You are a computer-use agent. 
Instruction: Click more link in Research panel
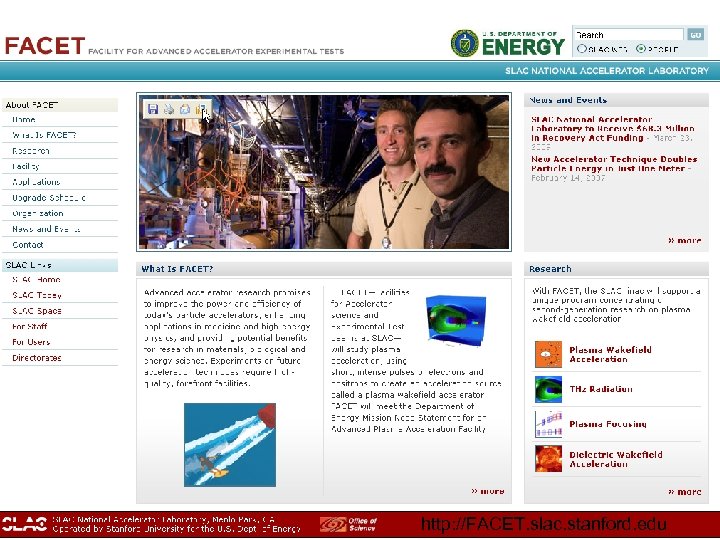(x=684, y=492)
